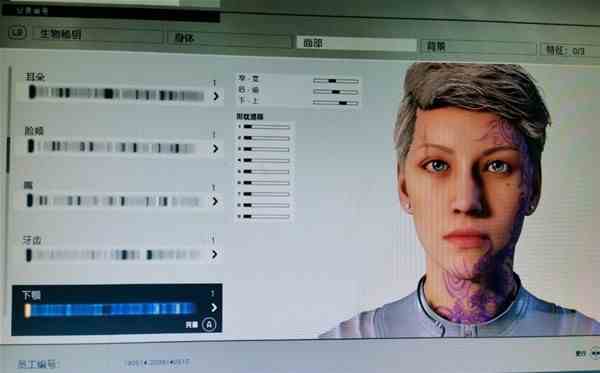Click the LB bumper icon beside 生物識別
This screenshot has width=600, height=373.
coord(17,32)
